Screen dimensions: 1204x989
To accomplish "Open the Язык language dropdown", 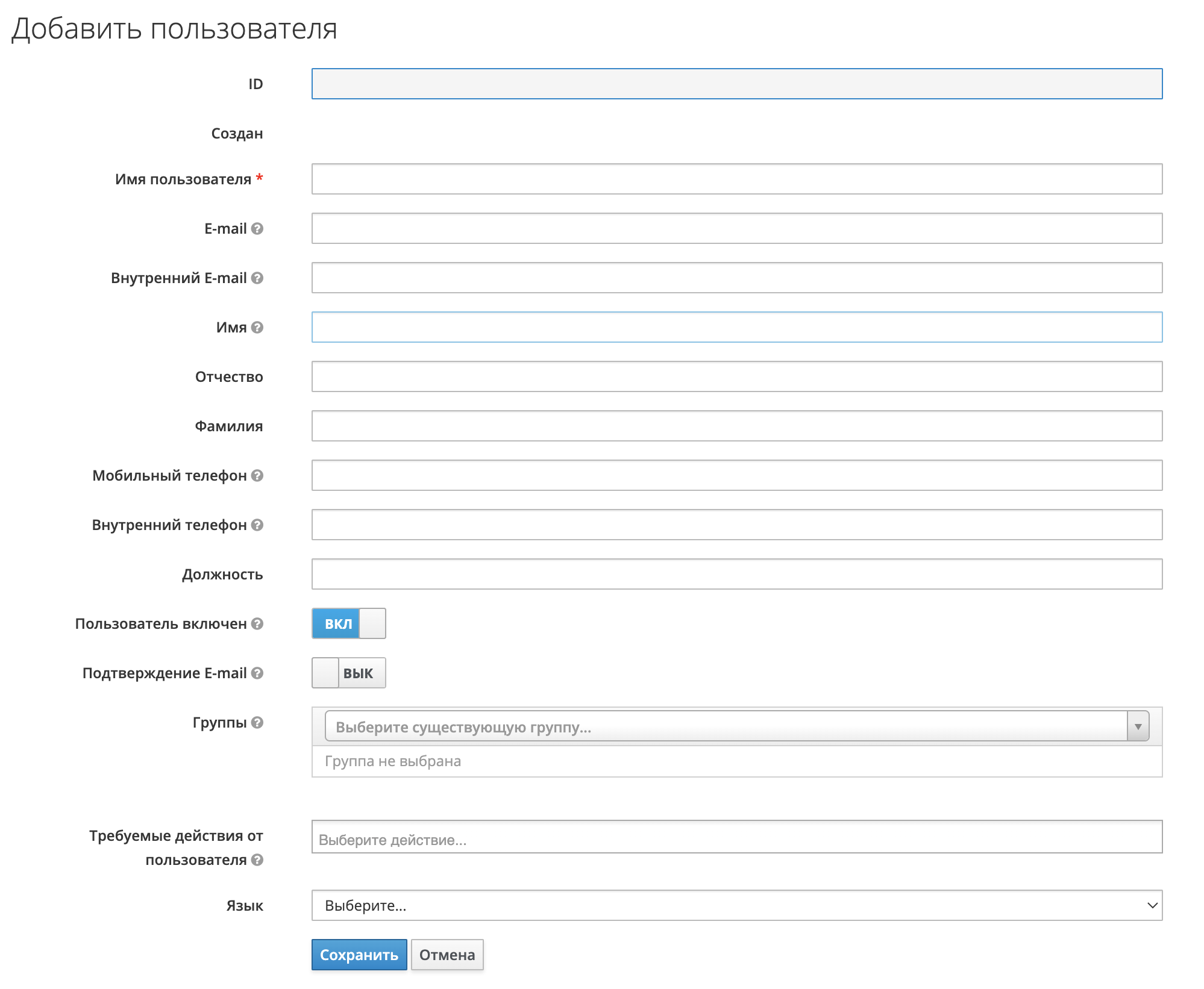I will click(736, 906).
